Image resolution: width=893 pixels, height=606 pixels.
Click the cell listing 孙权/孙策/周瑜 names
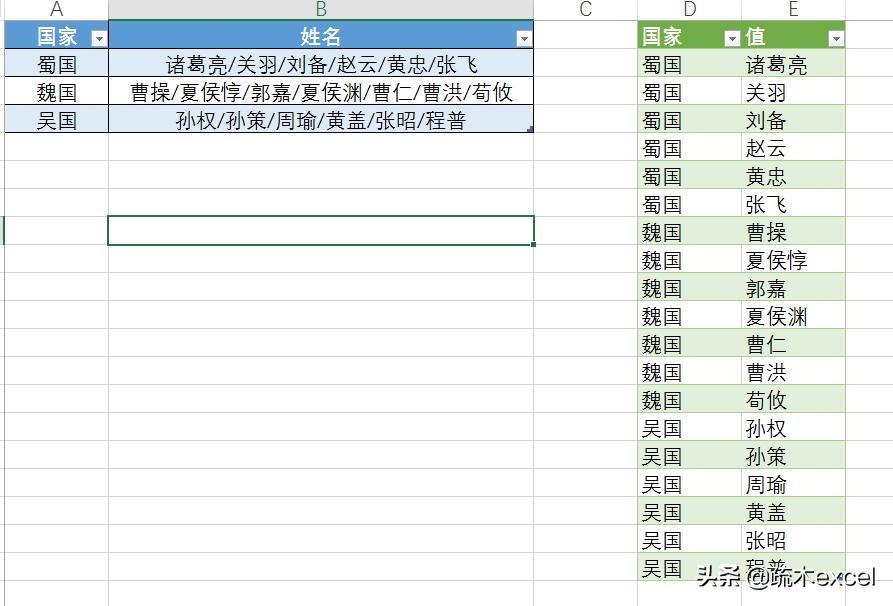tap(320, 110)
